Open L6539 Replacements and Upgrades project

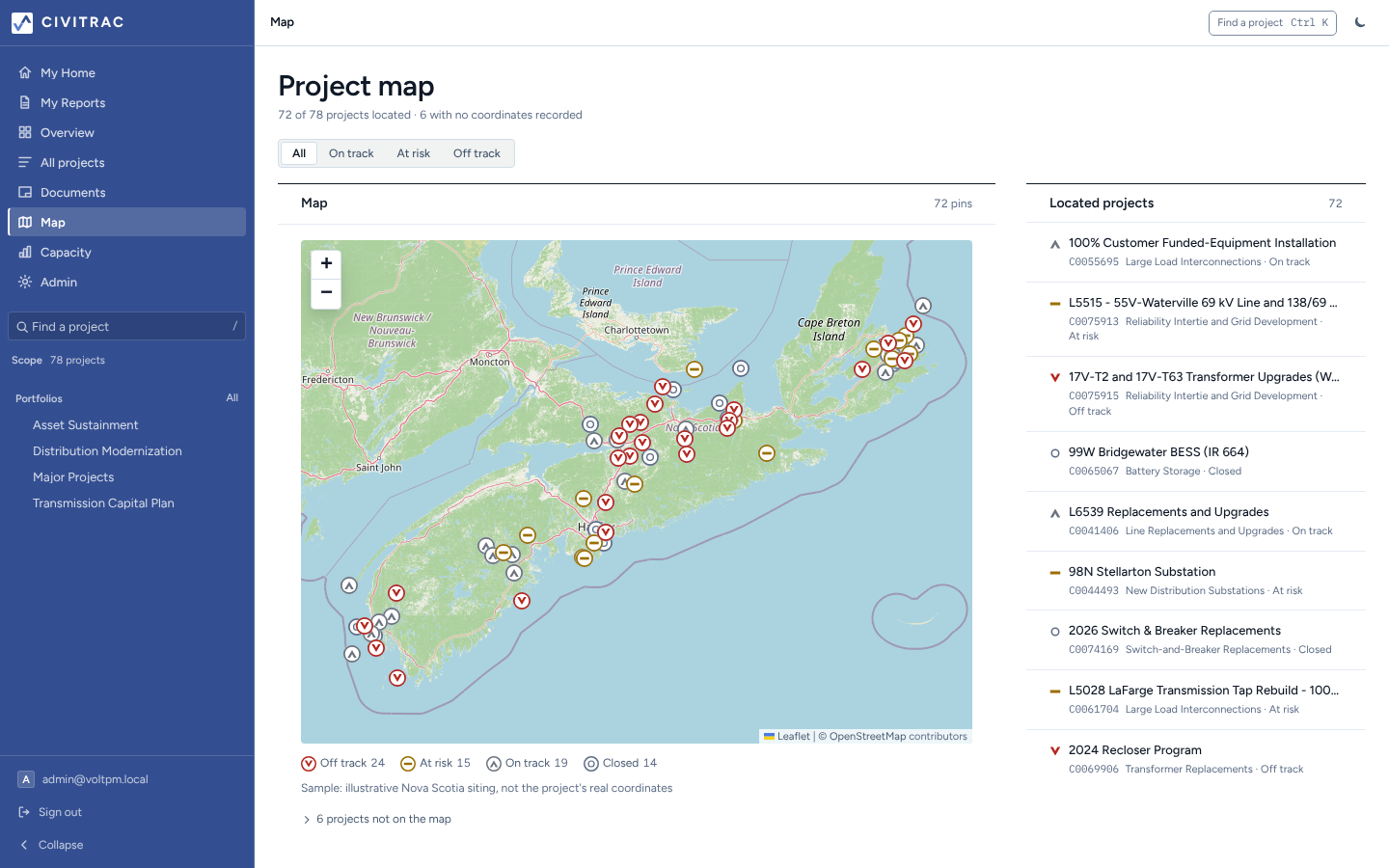point(1196,521)
